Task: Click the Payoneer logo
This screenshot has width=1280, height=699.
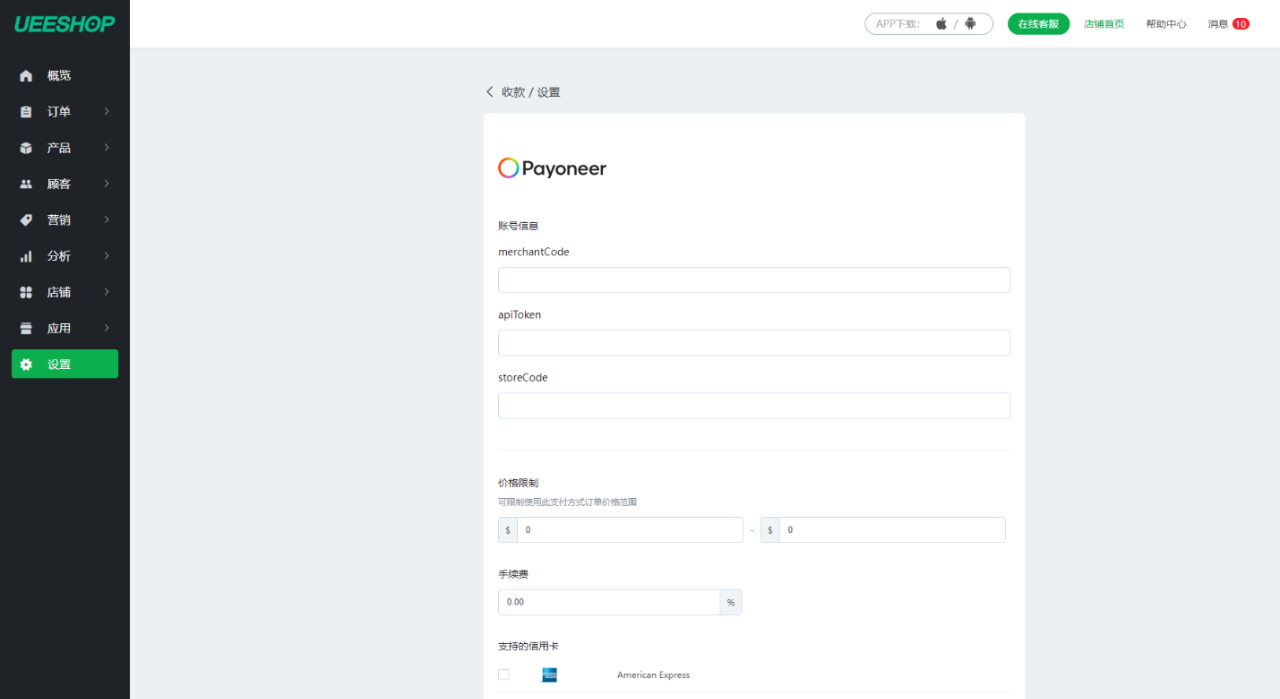Action: tap(552, 168)
